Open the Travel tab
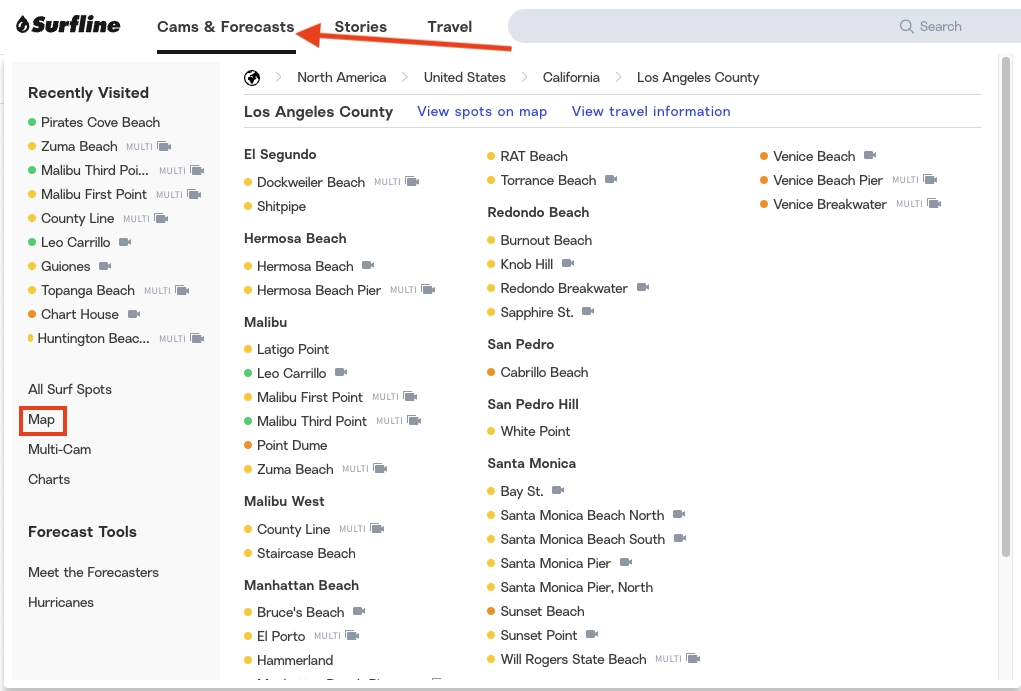The height and width of the screenshot is (691, 1021). pyautogui.click(x=450, y=27)
